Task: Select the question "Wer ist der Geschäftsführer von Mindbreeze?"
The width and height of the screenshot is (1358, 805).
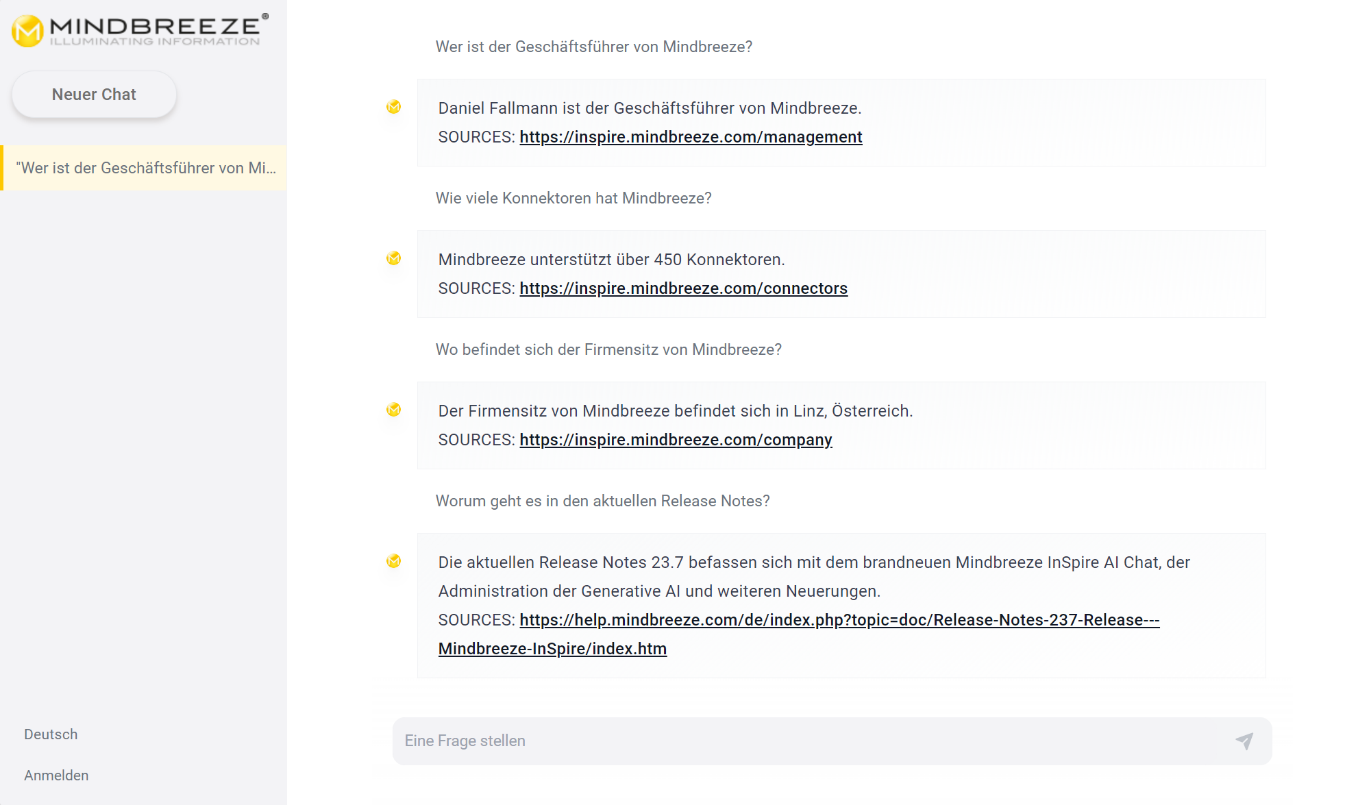Action: [x=594, y=47]
